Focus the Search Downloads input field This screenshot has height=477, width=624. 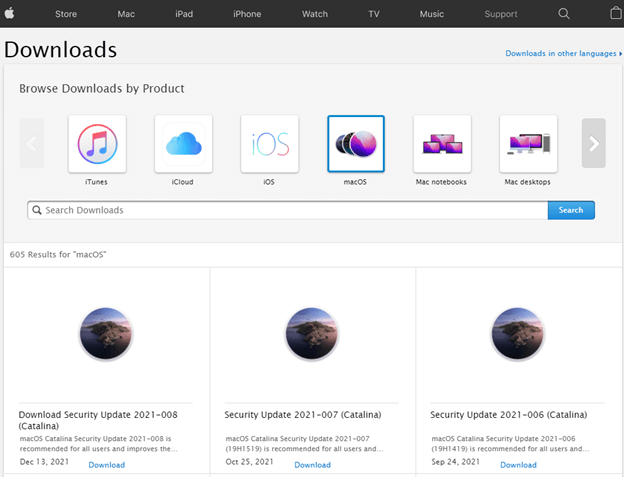click(288, 210)
